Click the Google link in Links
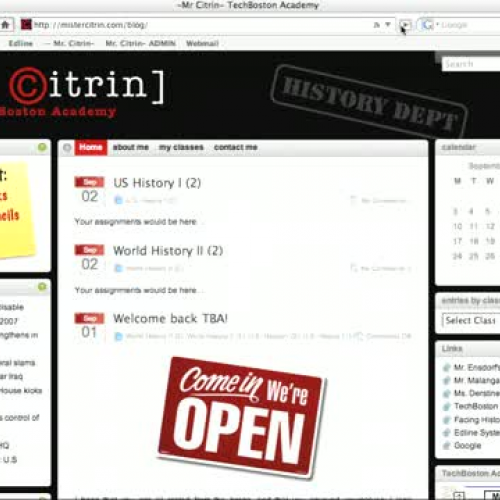 (467, 446)
